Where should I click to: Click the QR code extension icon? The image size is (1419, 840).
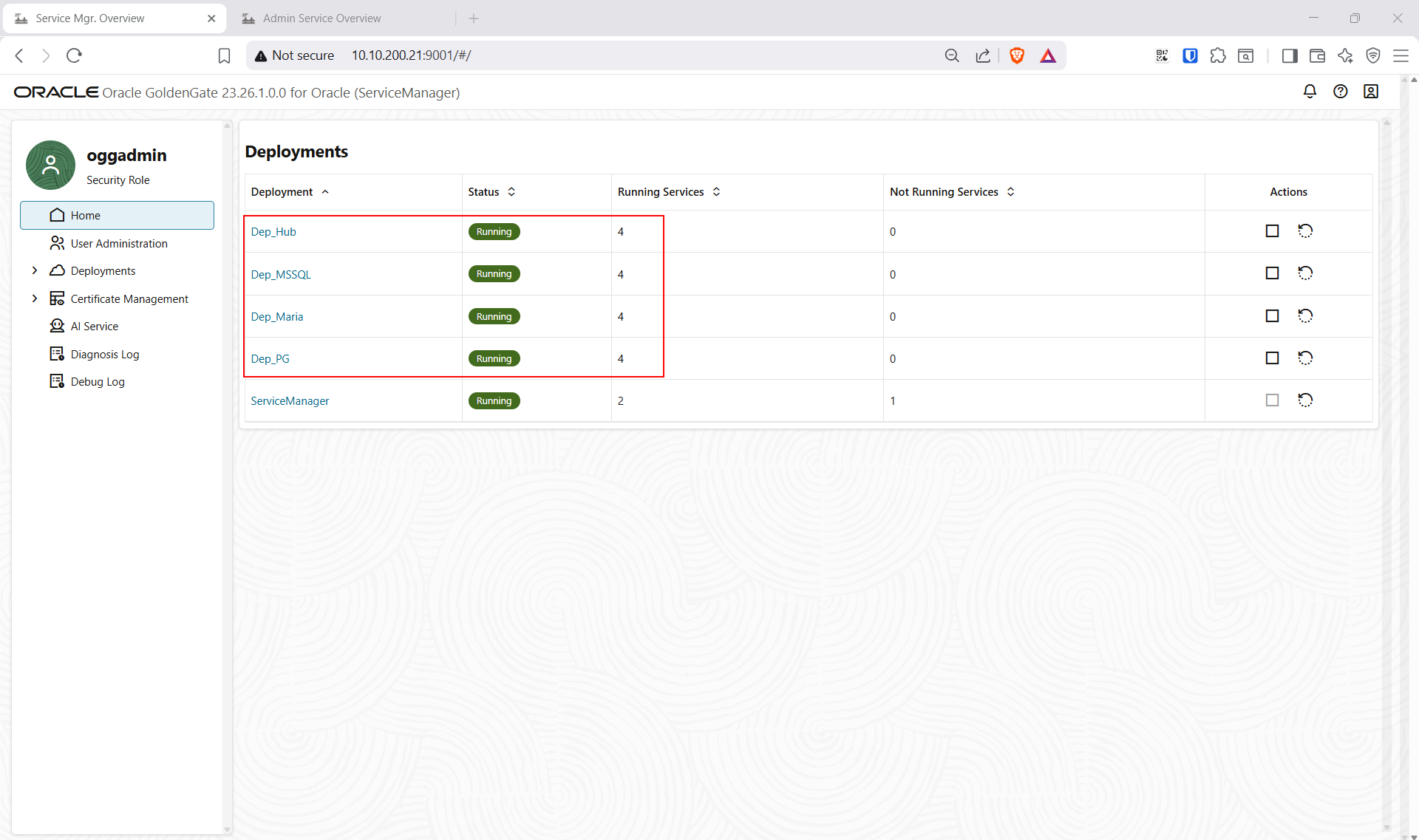(1163, 55)
